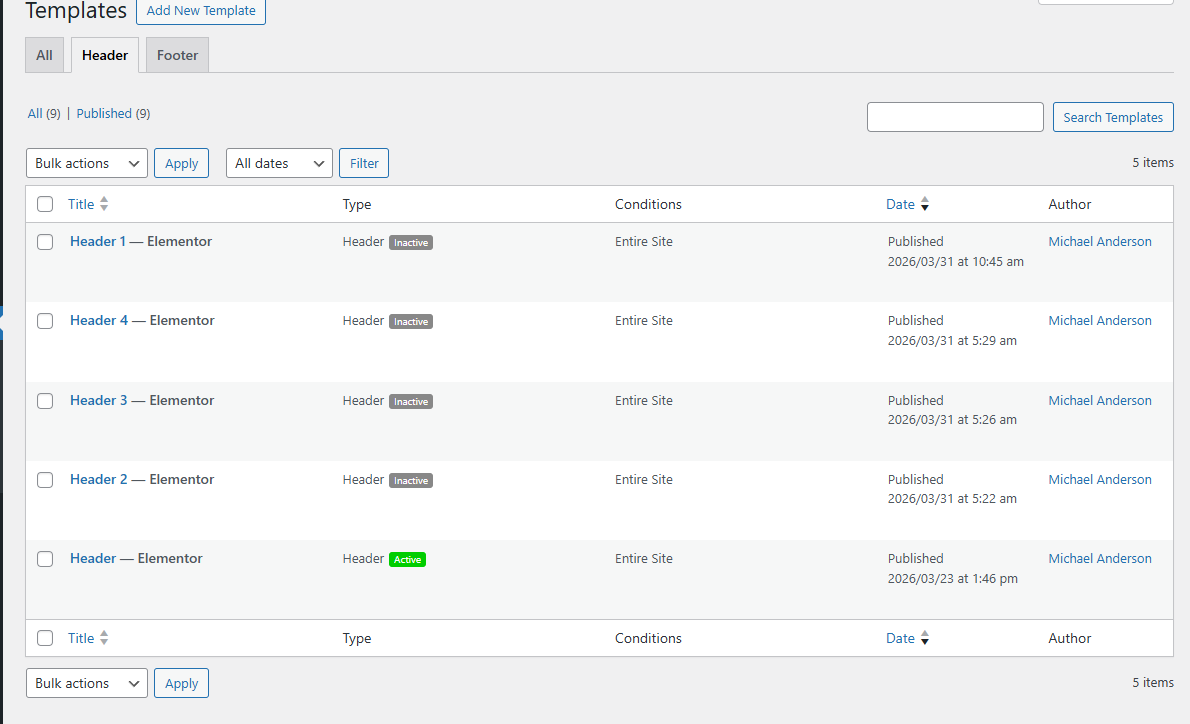
Task: Check the checkbox for Header — Elementor
Action: 44,559
